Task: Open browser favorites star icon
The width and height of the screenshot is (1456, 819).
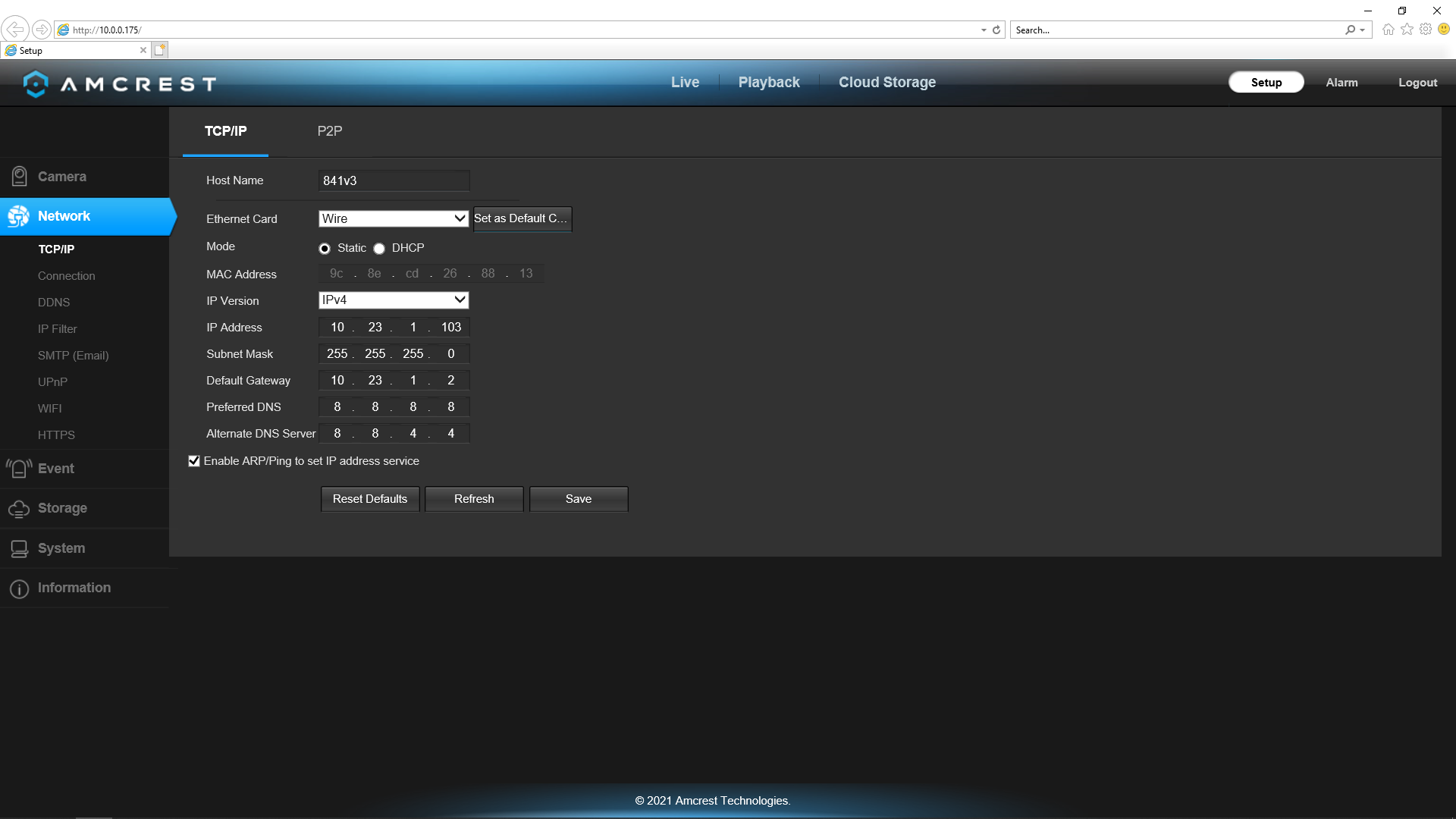Action: tap(1407, 30)
